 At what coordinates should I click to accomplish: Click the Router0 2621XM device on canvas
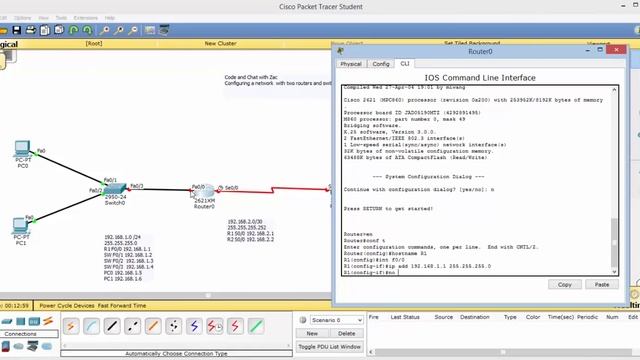click(x=204, y=191)
